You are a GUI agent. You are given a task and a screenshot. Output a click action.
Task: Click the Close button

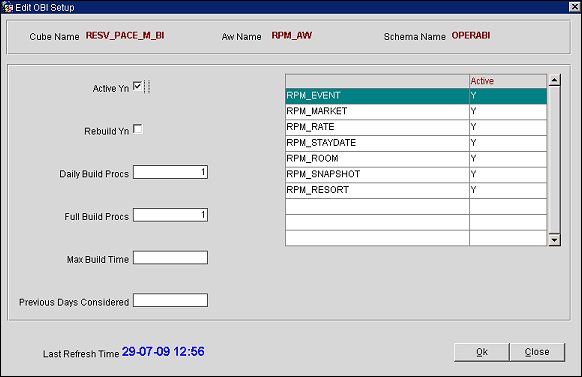pyautogui.click(x=537, y=352)
